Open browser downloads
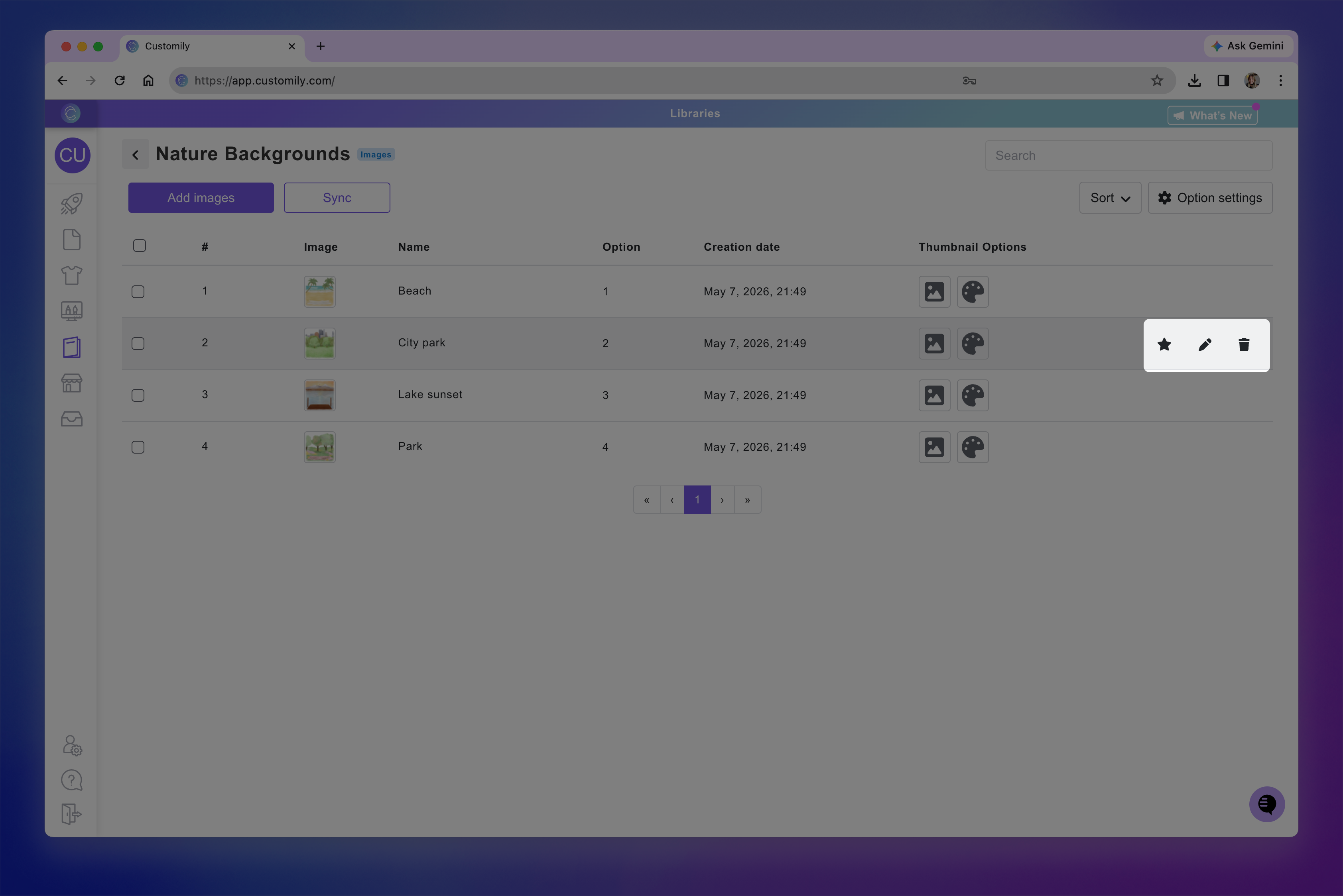Image resolution: width=1343 pixels, height=896 pixels. (x=1194, y=81)
